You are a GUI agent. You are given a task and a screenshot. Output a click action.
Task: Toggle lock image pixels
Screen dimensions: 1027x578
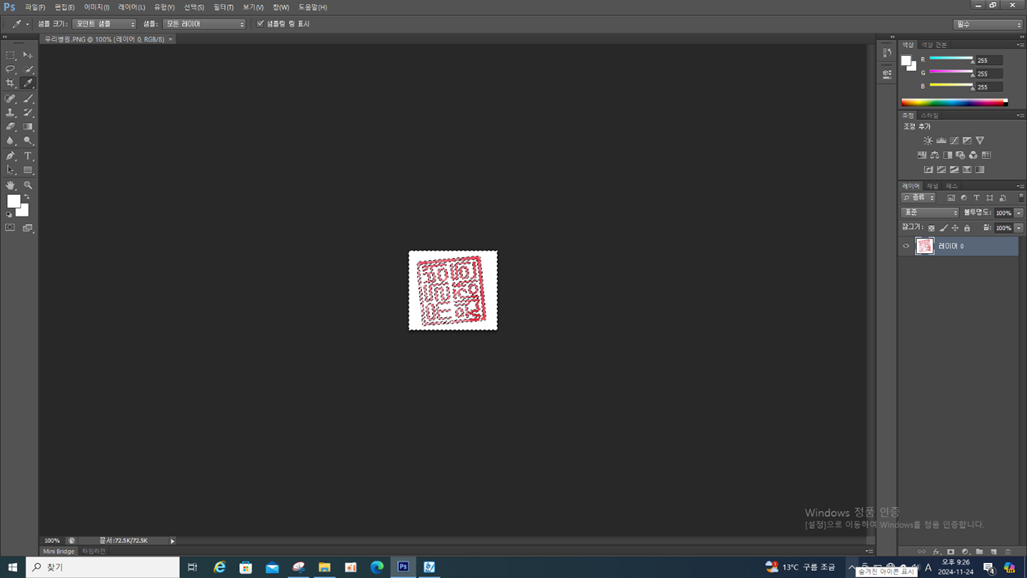(x=943, y=228)
